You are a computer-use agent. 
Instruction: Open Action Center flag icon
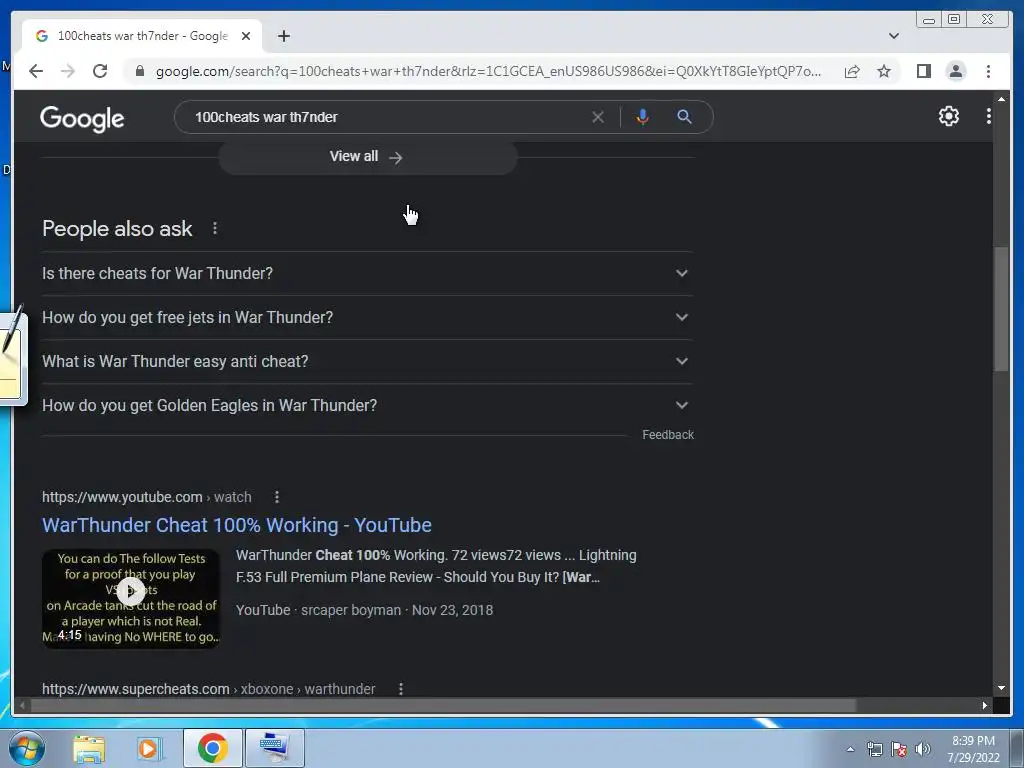(x=899, y=749)
